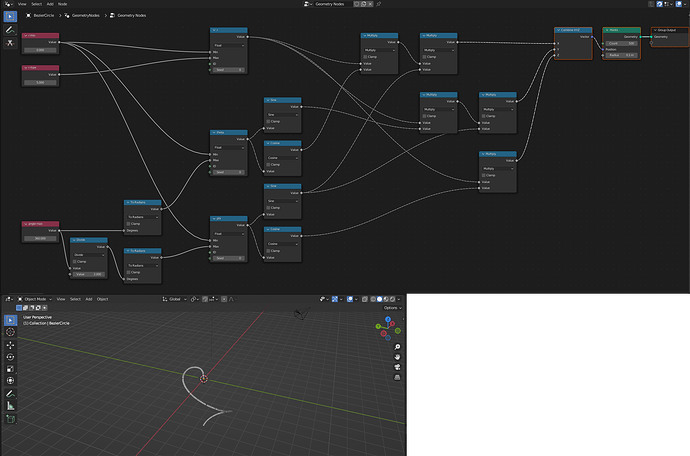Open the Global transform orientation dropdown
This screenshot has width=690, height=456.
pos(175,299)
